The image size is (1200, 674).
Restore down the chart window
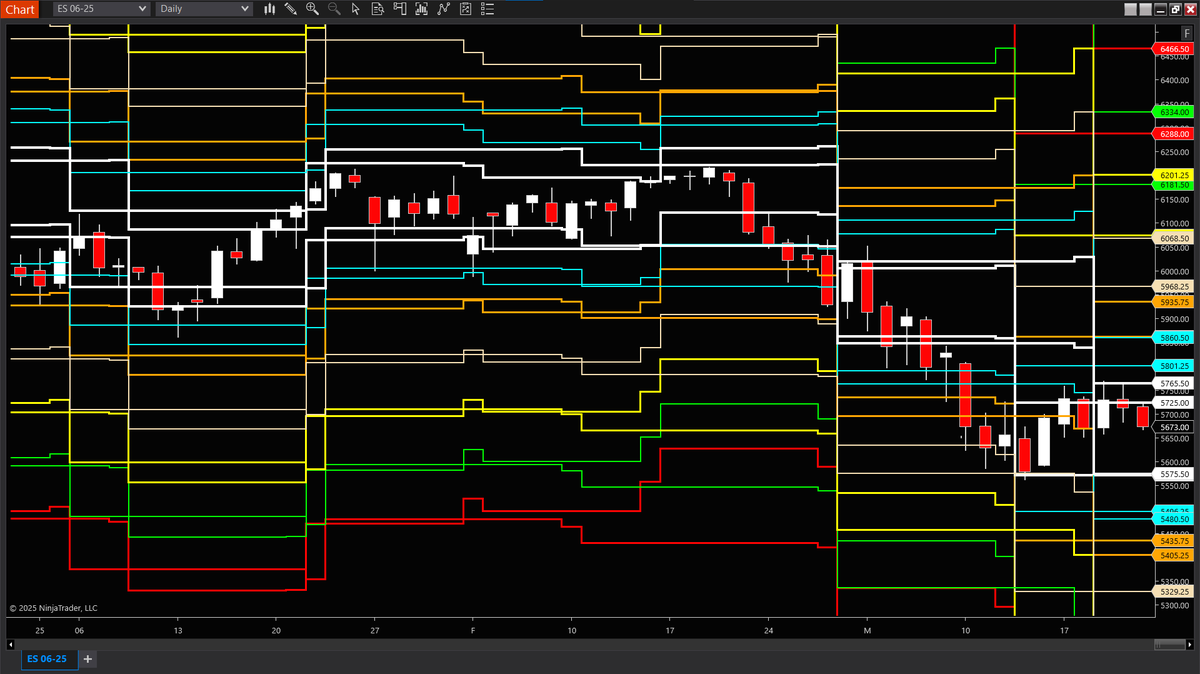(1175, 9)
